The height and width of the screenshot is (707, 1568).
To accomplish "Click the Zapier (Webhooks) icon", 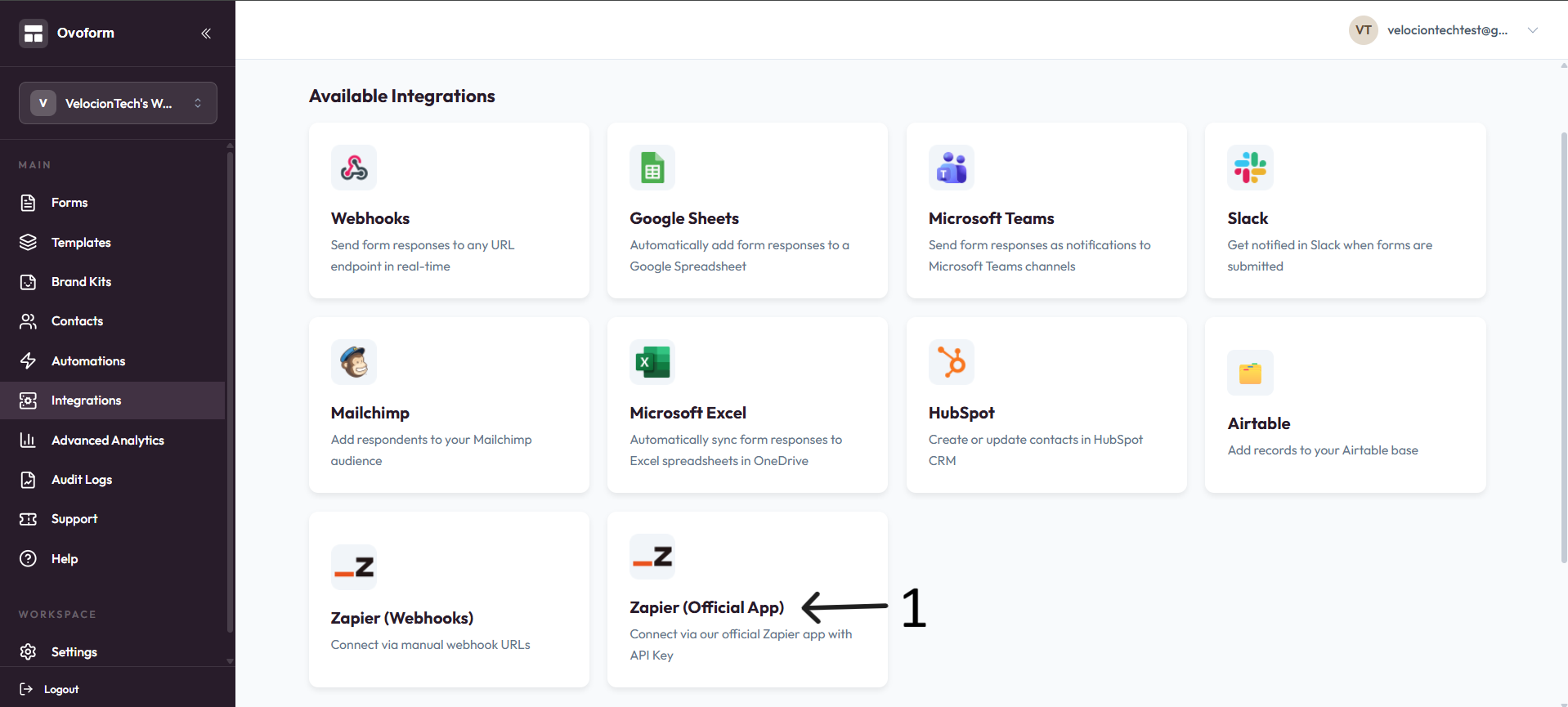I will point(354,567).
